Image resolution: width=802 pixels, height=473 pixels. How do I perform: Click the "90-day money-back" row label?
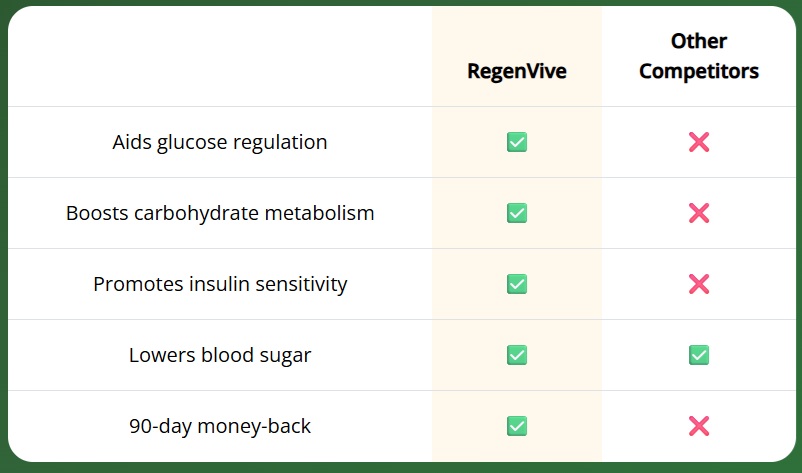point(220,426)
